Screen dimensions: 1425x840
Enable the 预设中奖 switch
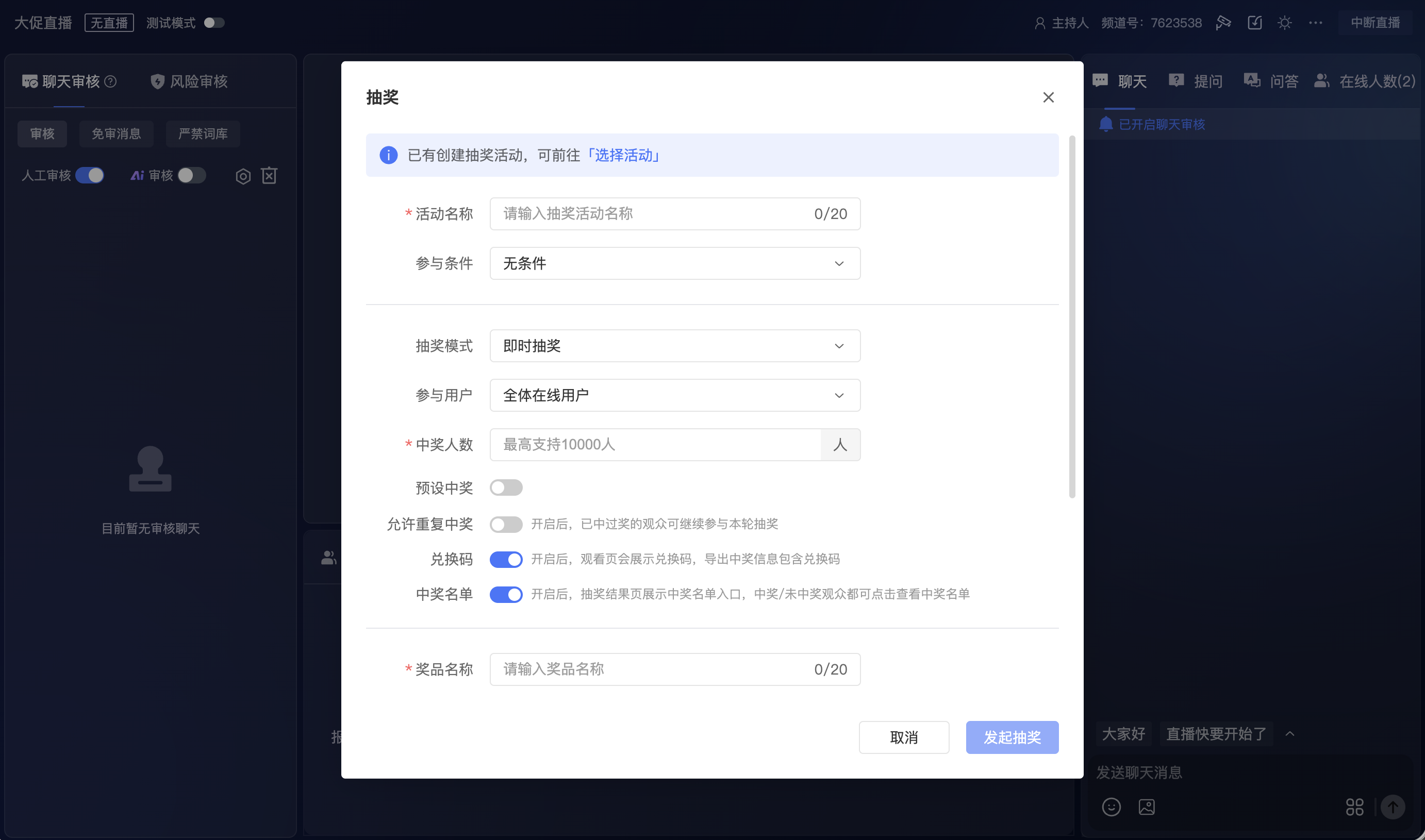pyautogui.click(x=506, y=488)
